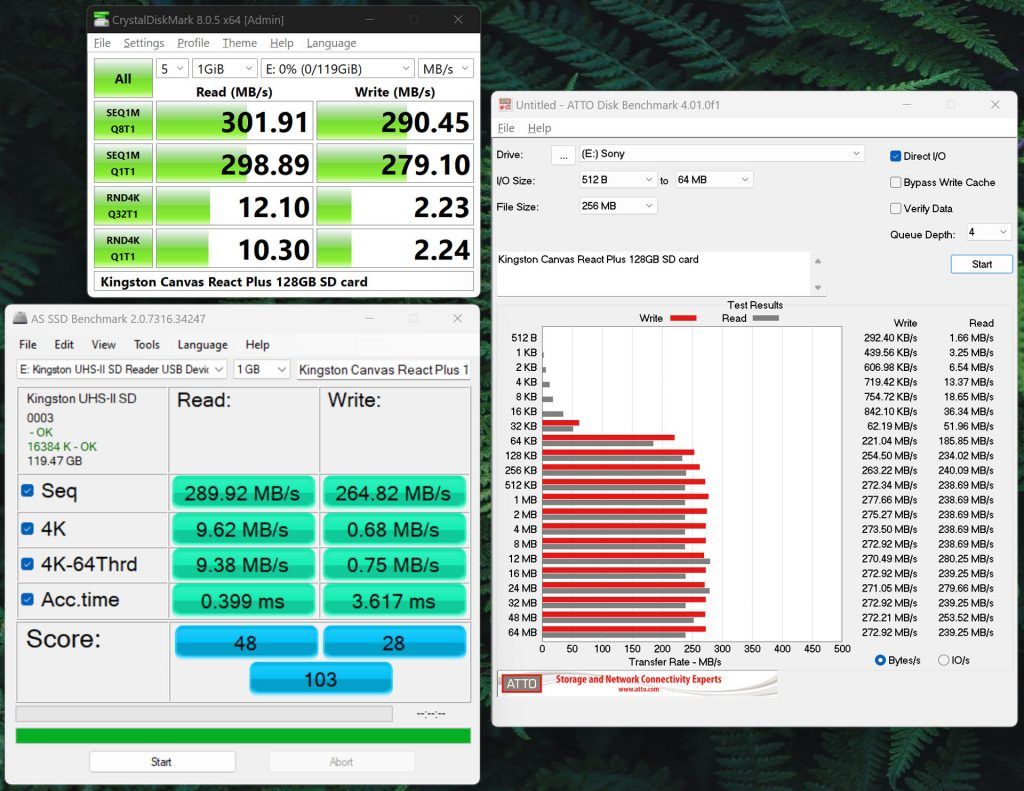Click the Start button in AS SSD Benchmark
1024x791 pixels.
(162, 762)
